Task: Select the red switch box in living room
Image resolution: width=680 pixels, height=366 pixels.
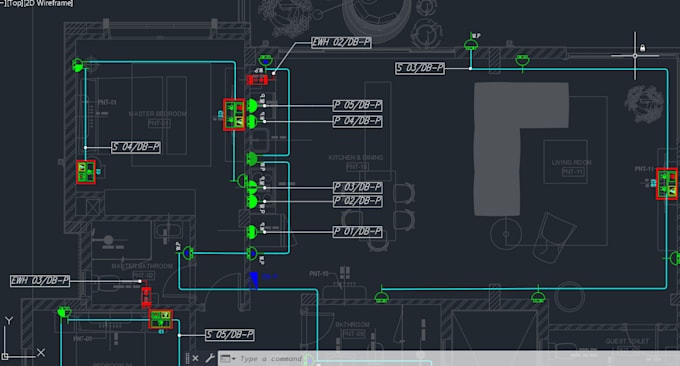Action: tap(667, 183)
